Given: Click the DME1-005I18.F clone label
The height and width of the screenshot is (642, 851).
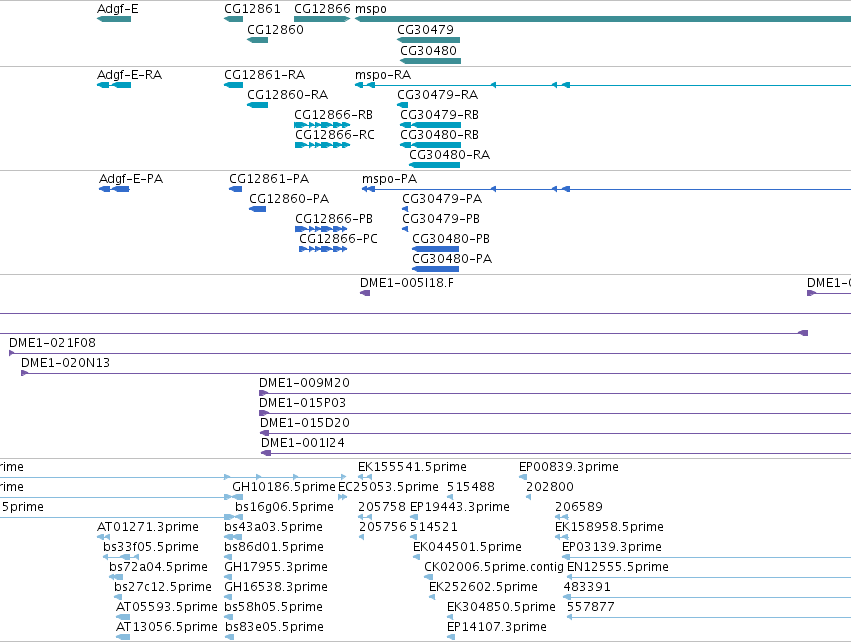Looking at the screenshot, I should pyautogui.click(x=407, y=283).
